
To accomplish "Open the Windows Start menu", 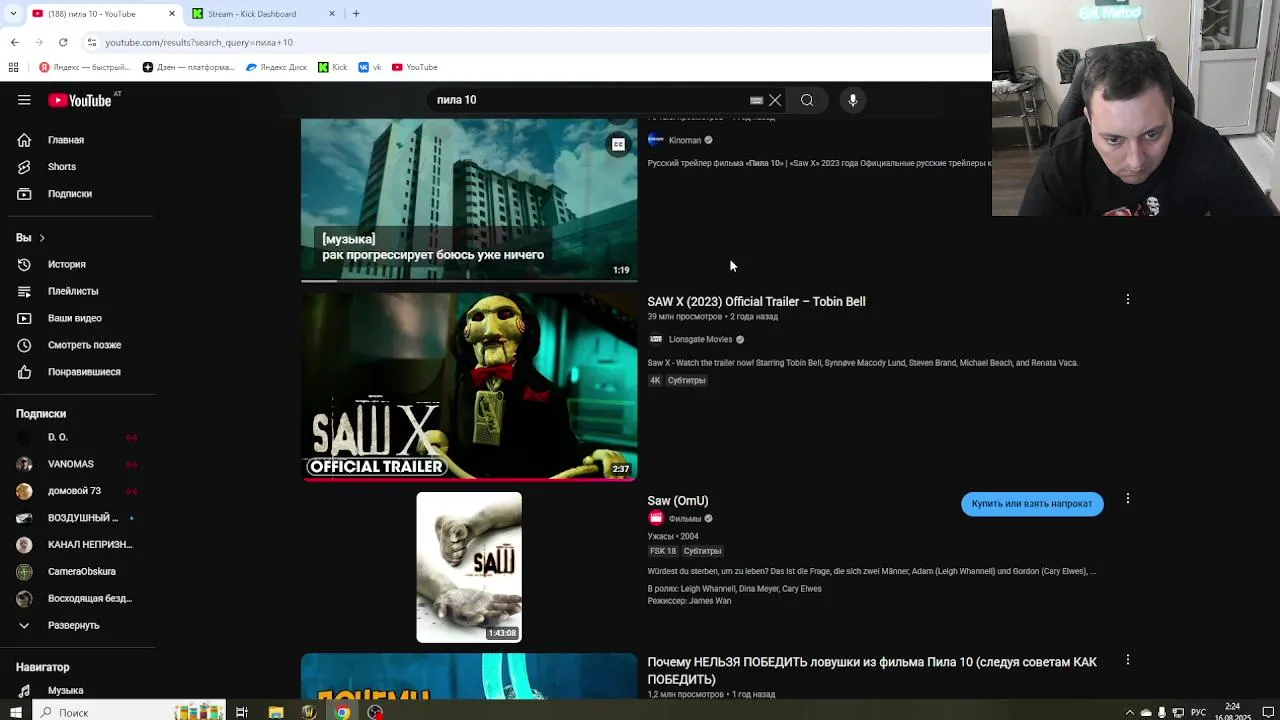I will [x=15, y=712].
